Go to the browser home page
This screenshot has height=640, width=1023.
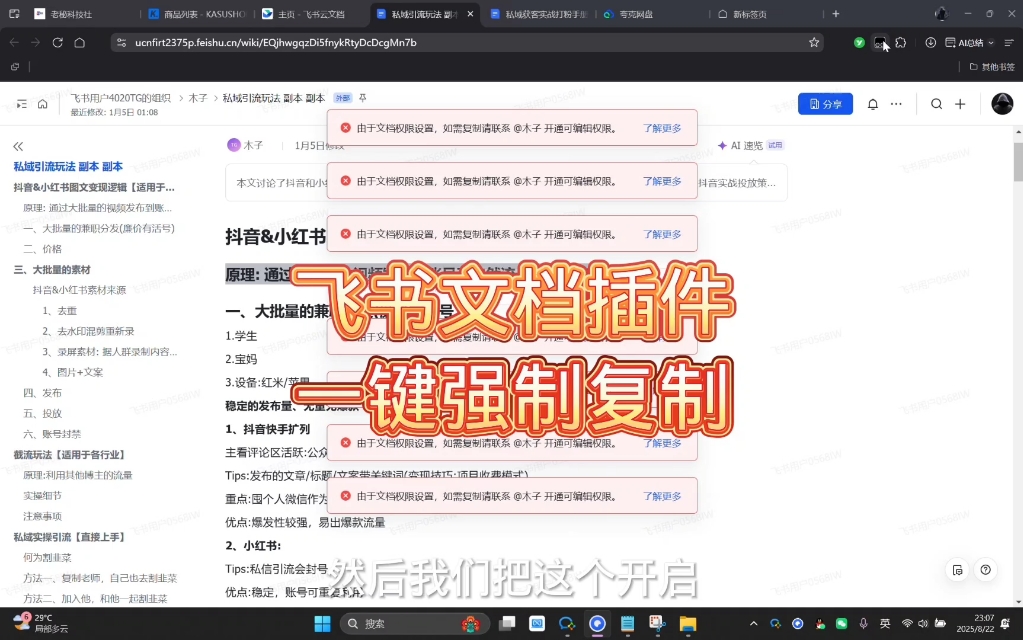(x=80, y=42)
